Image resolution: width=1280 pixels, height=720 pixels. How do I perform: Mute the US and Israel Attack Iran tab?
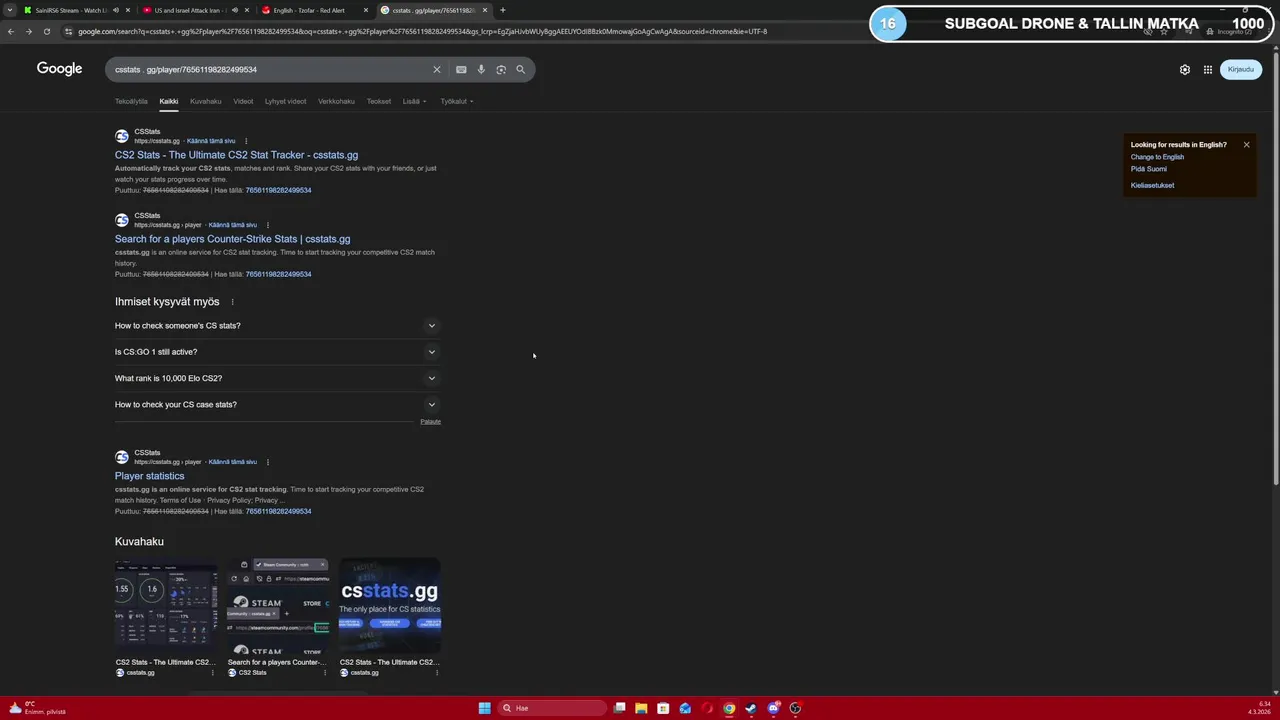pos(234,10)
